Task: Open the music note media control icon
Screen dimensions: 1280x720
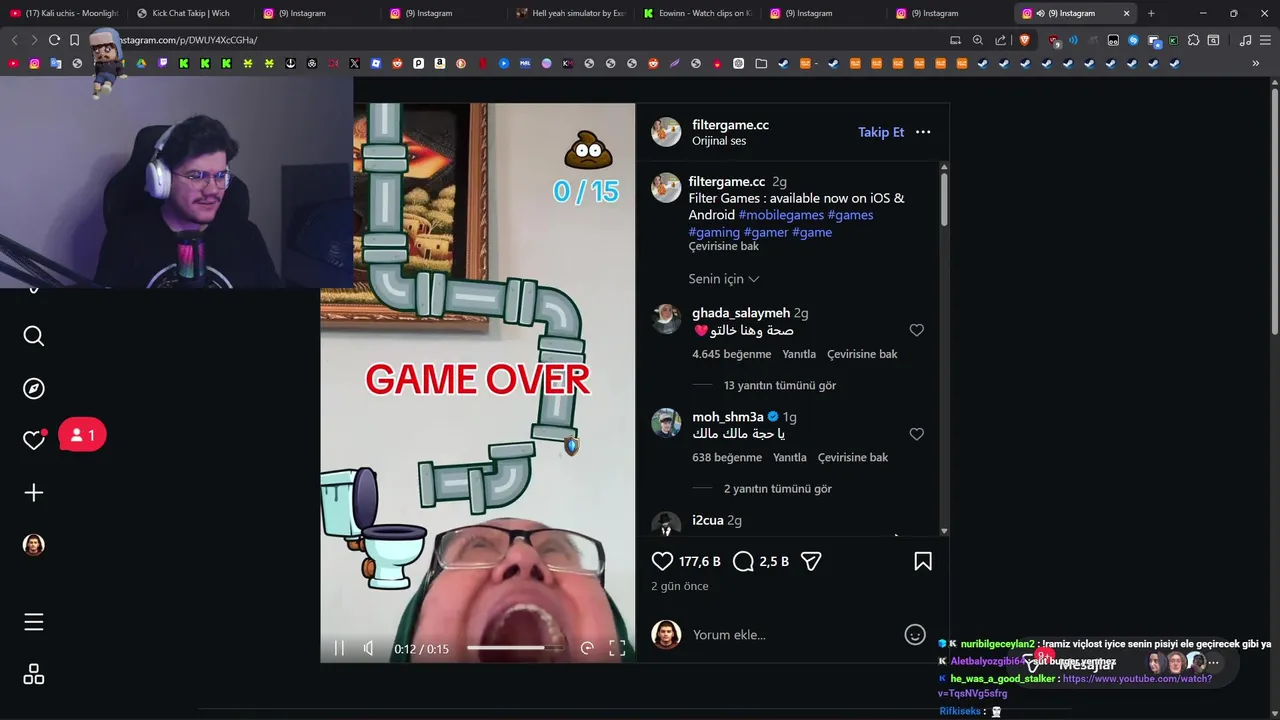Action: click(x=1245, y=40)
